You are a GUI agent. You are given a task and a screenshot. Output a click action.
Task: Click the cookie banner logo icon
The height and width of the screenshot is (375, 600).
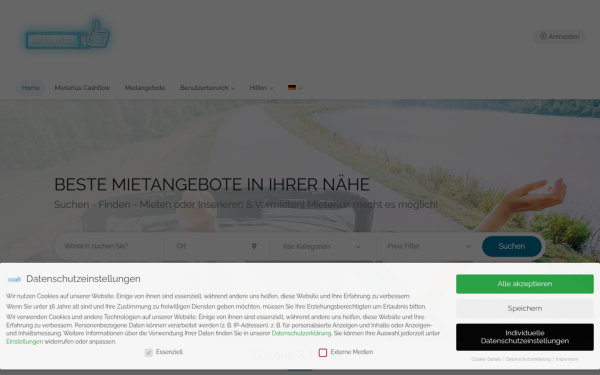[15, 279]
